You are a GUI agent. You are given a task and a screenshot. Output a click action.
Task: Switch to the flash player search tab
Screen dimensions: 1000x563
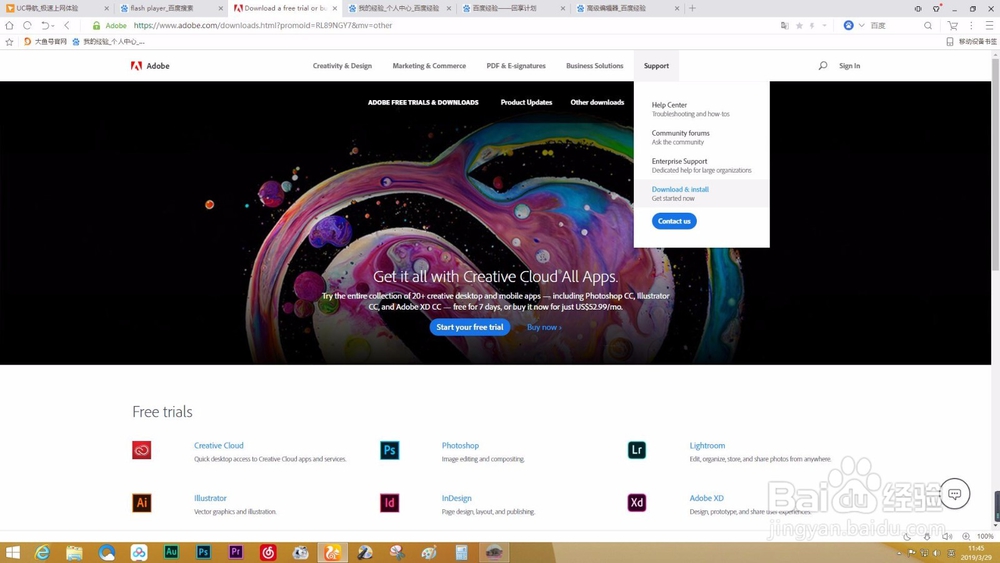(171, 8)
